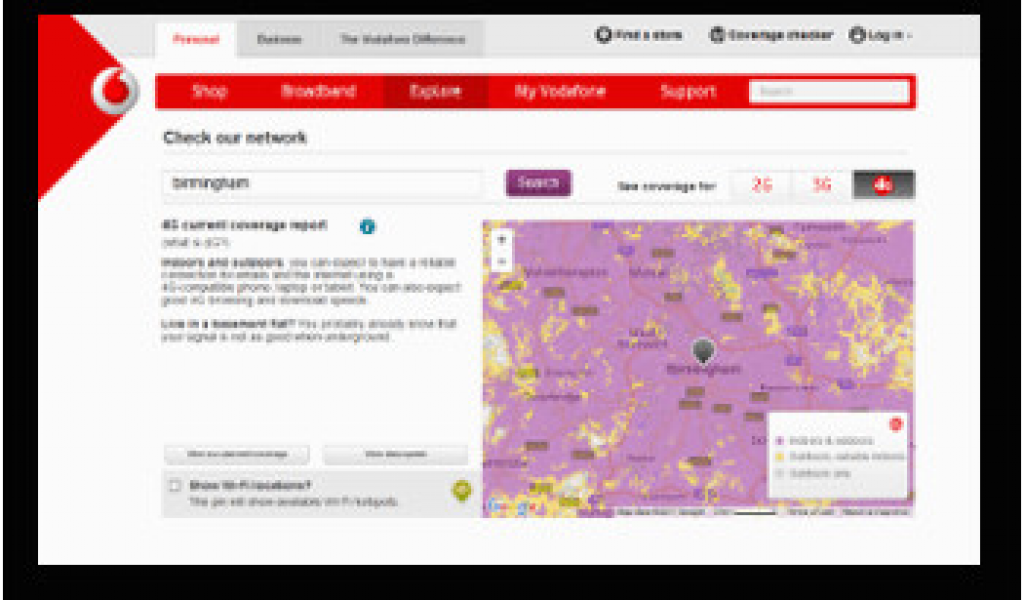1024x600 pixels.
Task: Click the Vodafone logo
Action: point(115,90)
